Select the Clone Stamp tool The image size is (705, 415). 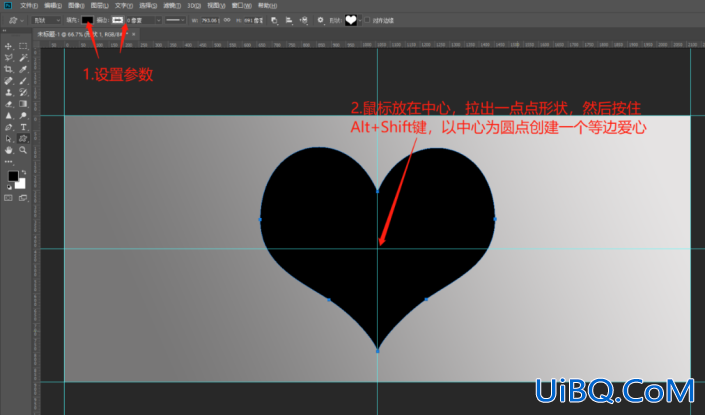[x=8, y=92]
